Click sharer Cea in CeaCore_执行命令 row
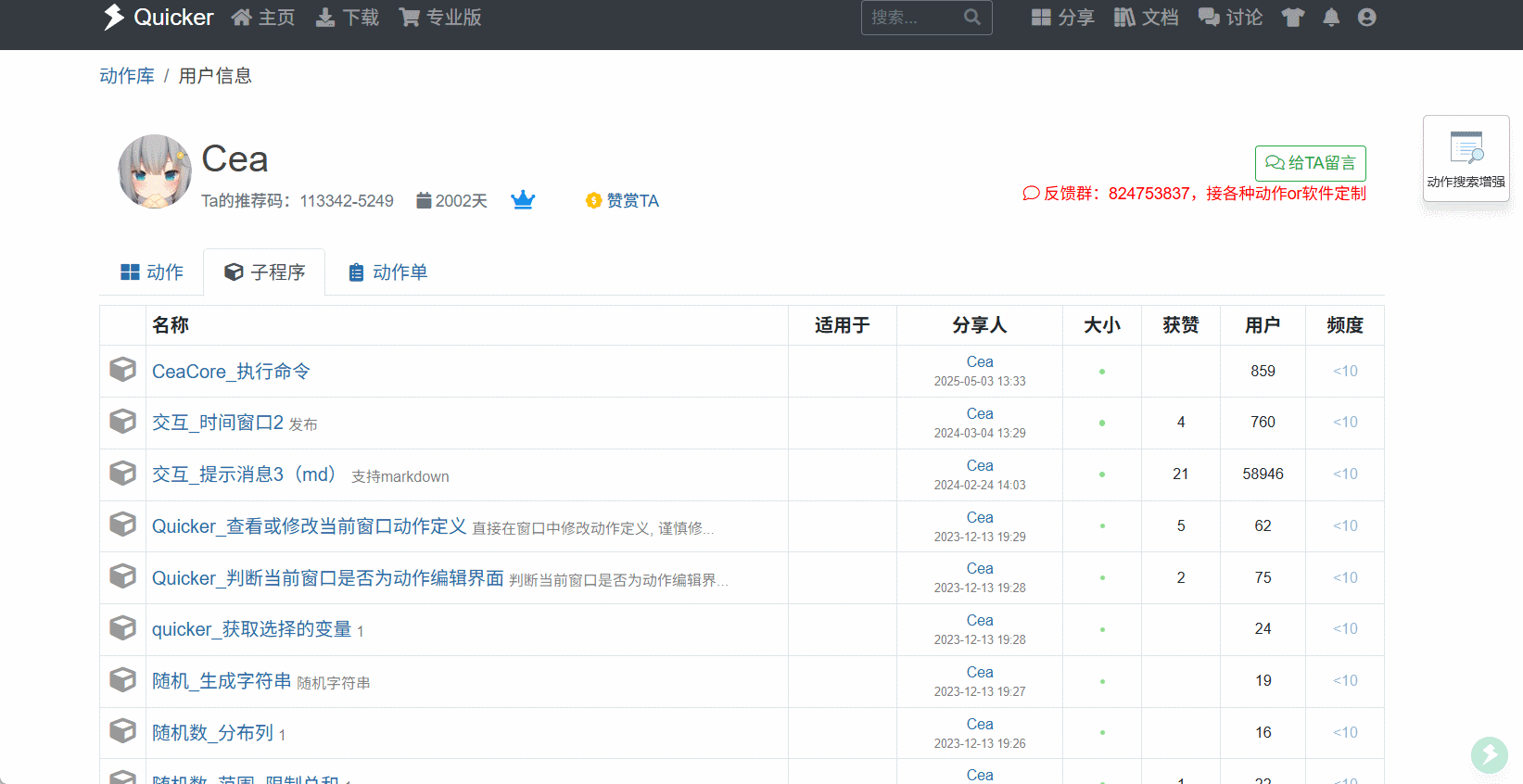The height and width of the screenshot is (784, 1523). [x=980, y=362]
